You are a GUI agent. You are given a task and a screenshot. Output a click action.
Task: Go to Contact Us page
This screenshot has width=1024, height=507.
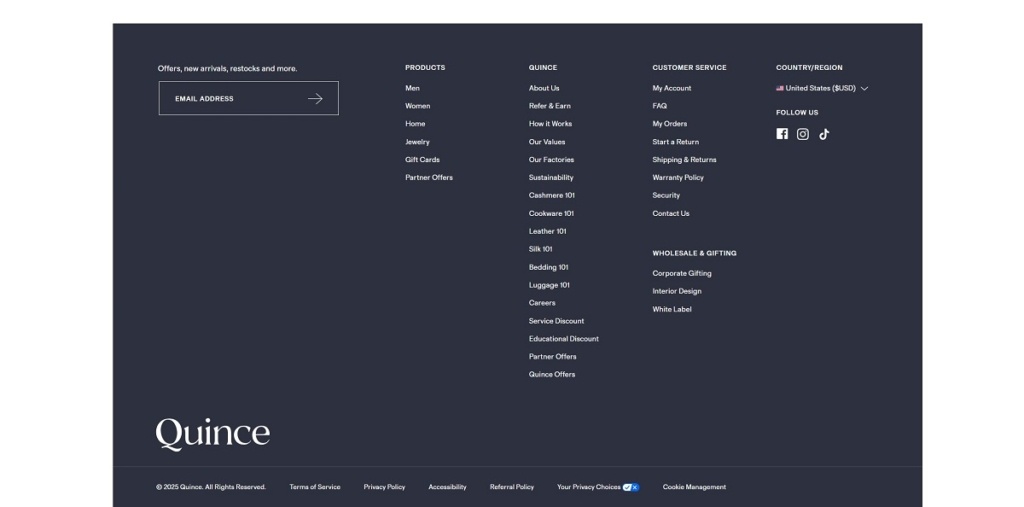671,213
